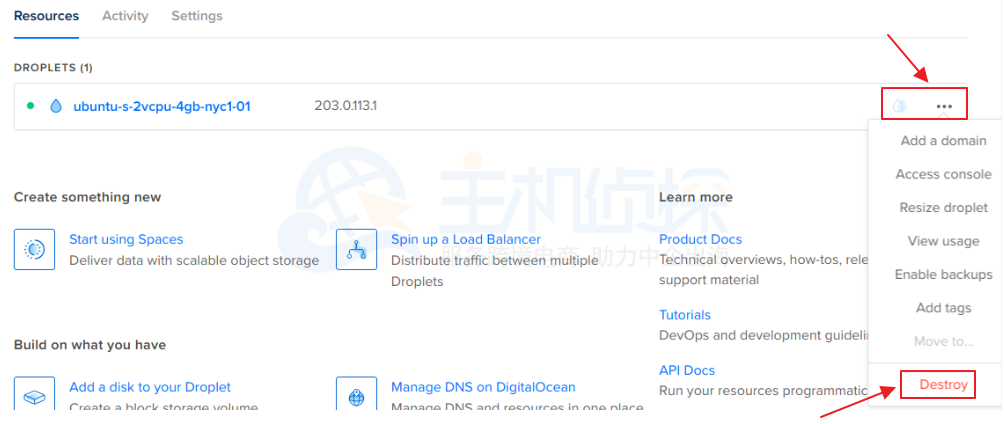The height and width of the screenshot is (424, 1004).
Task: Select Add tags menu item
Action: pos(943,308)
